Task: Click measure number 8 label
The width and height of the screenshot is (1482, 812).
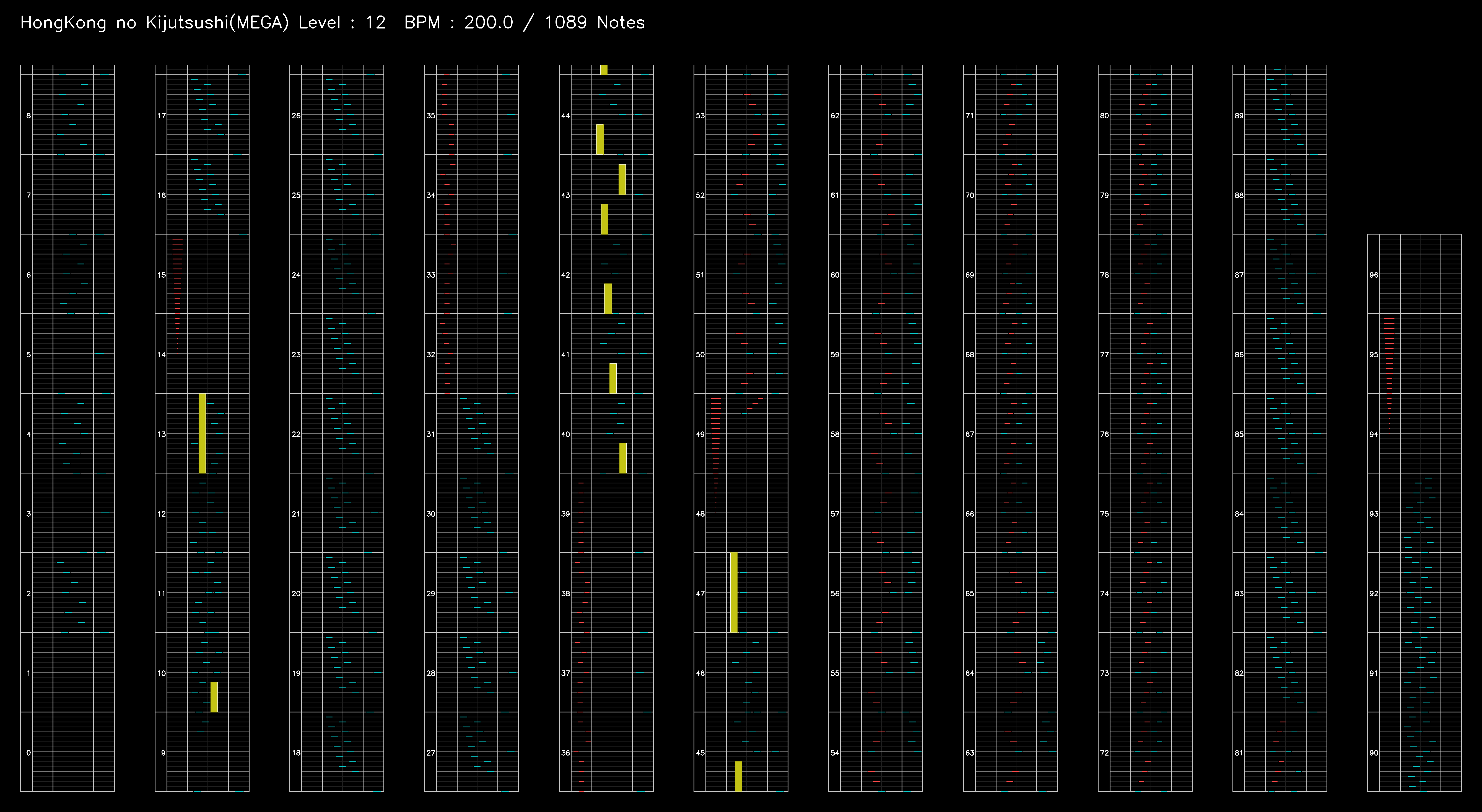Action: (x=28, y=116)
